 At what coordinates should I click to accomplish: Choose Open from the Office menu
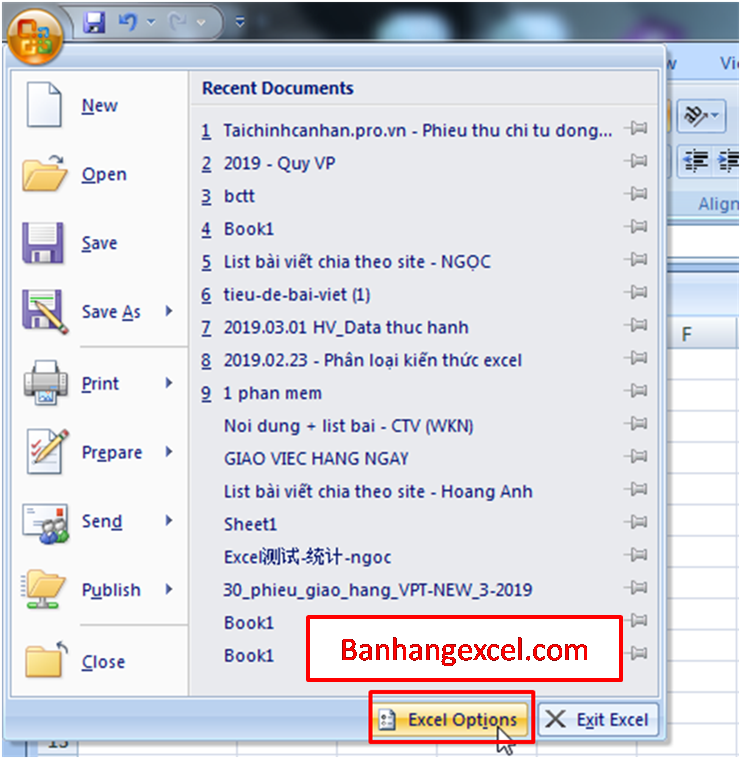(x=104, y=174)
